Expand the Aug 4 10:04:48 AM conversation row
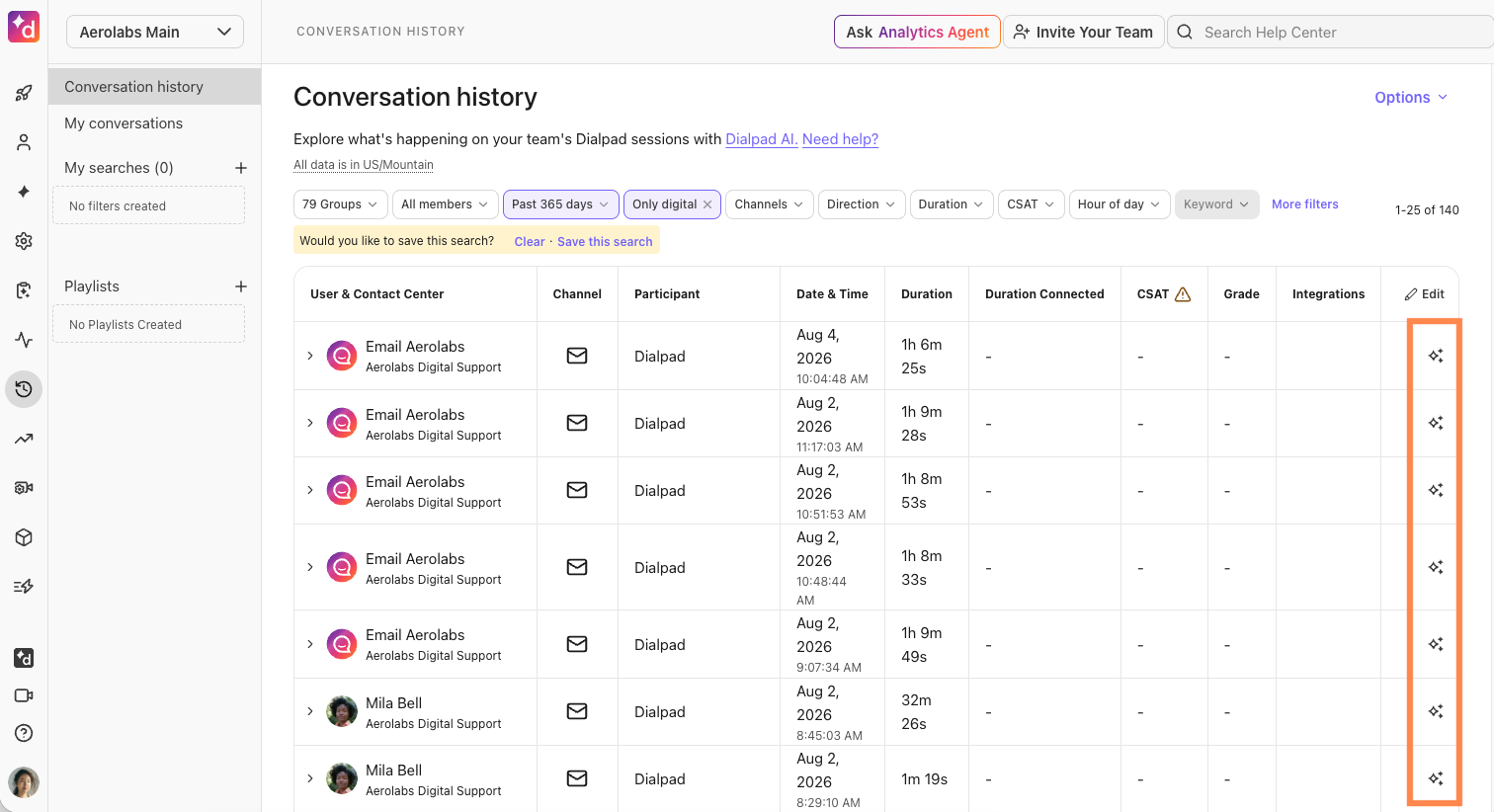1494x812 pixels. pyautogui.click(x=310, y=356)
